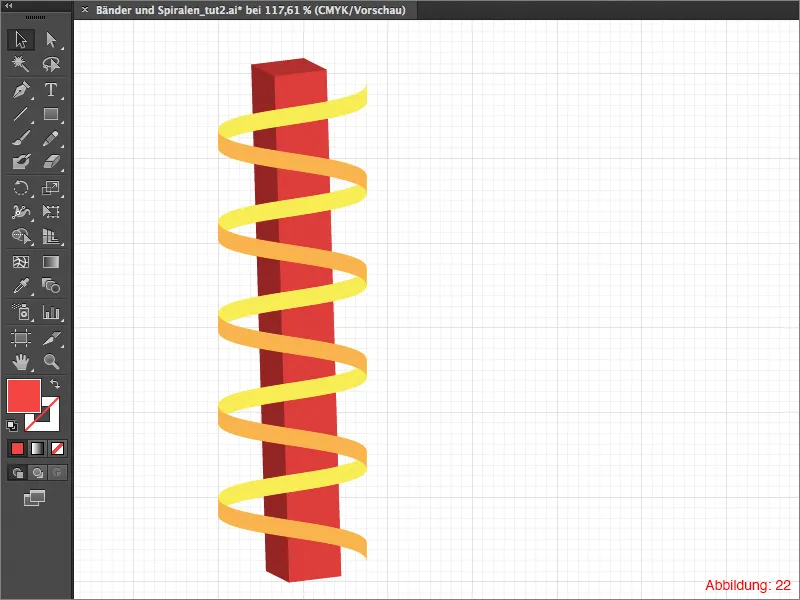Activate the Hand tool
The height and width of the screenshot is (600, 800).
click(x=20, y=362)
